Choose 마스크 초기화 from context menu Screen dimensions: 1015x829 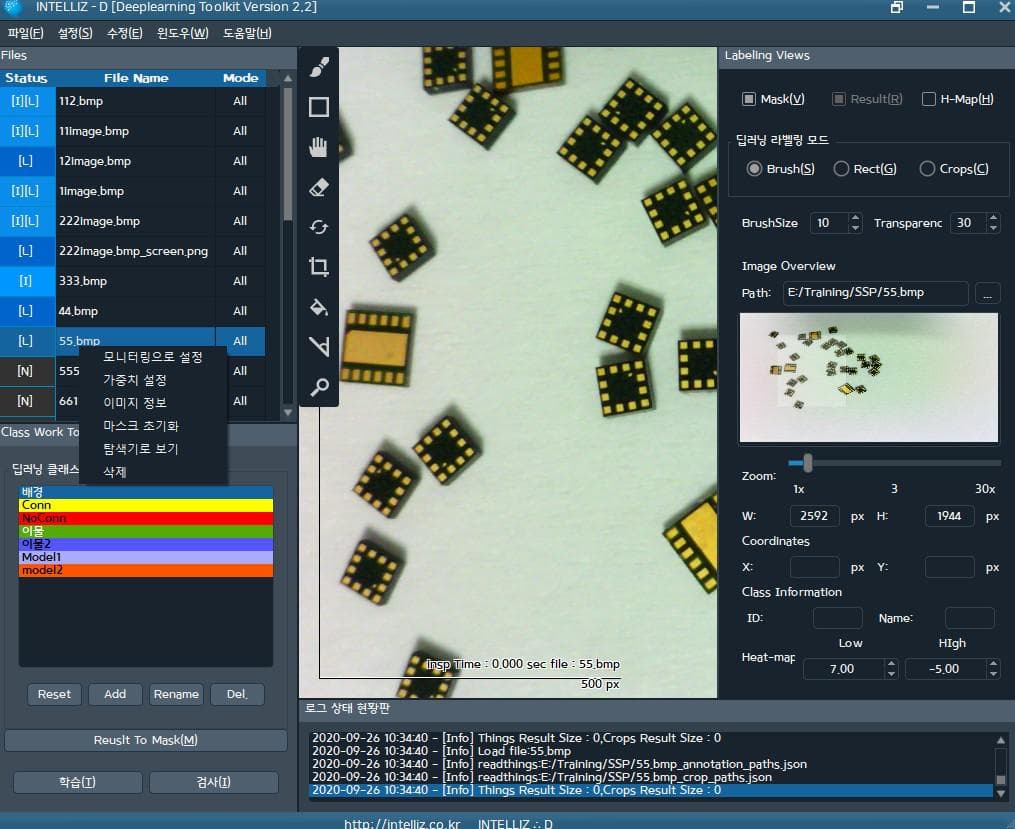click(153, 426)
